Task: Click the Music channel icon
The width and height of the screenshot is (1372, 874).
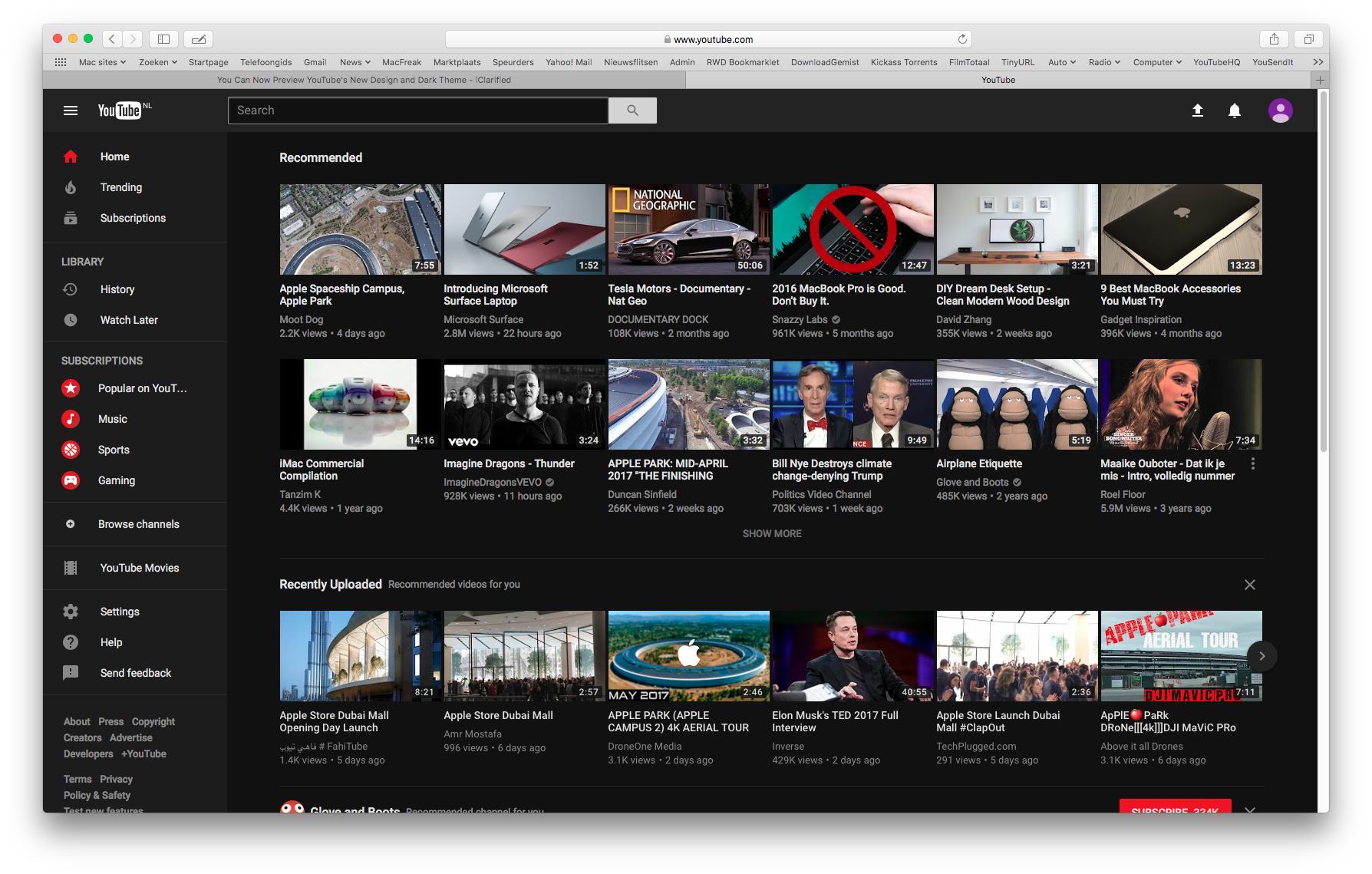Action: pos(71,419)
